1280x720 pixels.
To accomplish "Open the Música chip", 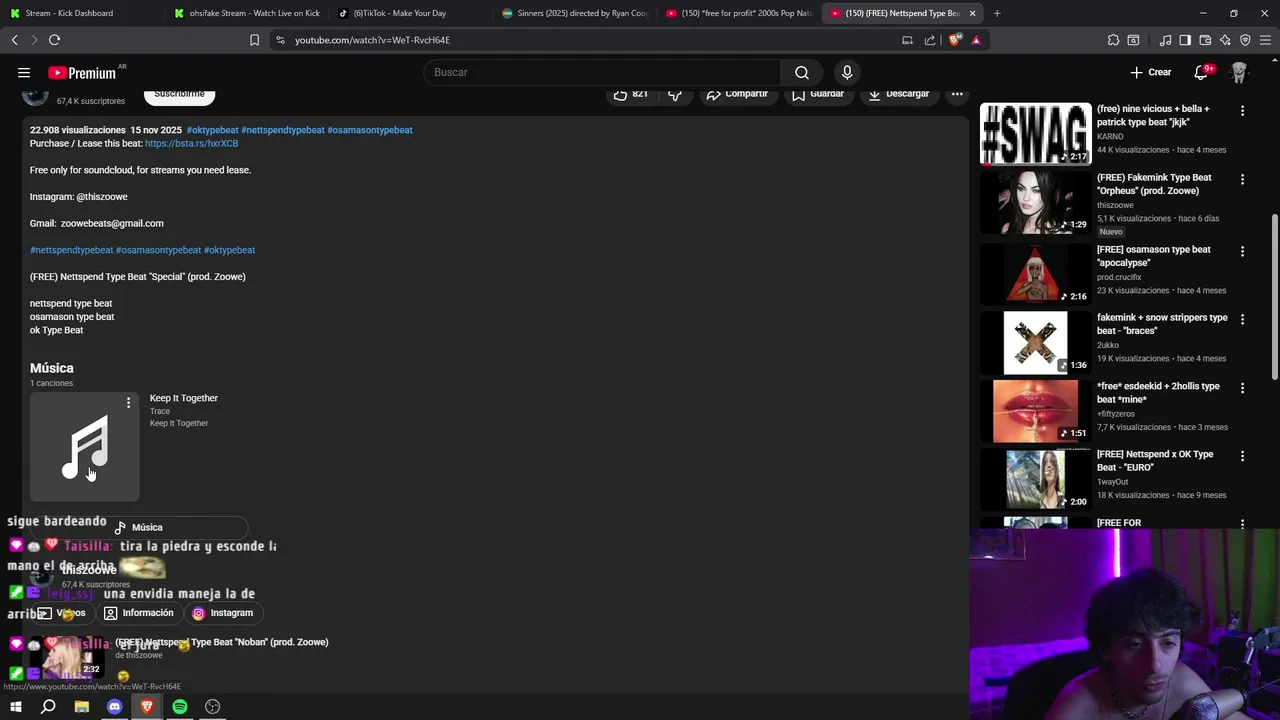I will [138, 527].
